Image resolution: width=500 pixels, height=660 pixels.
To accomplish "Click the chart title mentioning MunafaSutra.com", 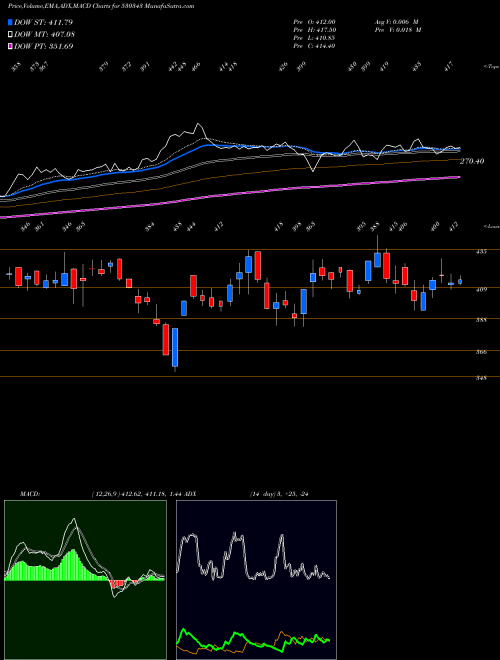I will tap(101, 6).
